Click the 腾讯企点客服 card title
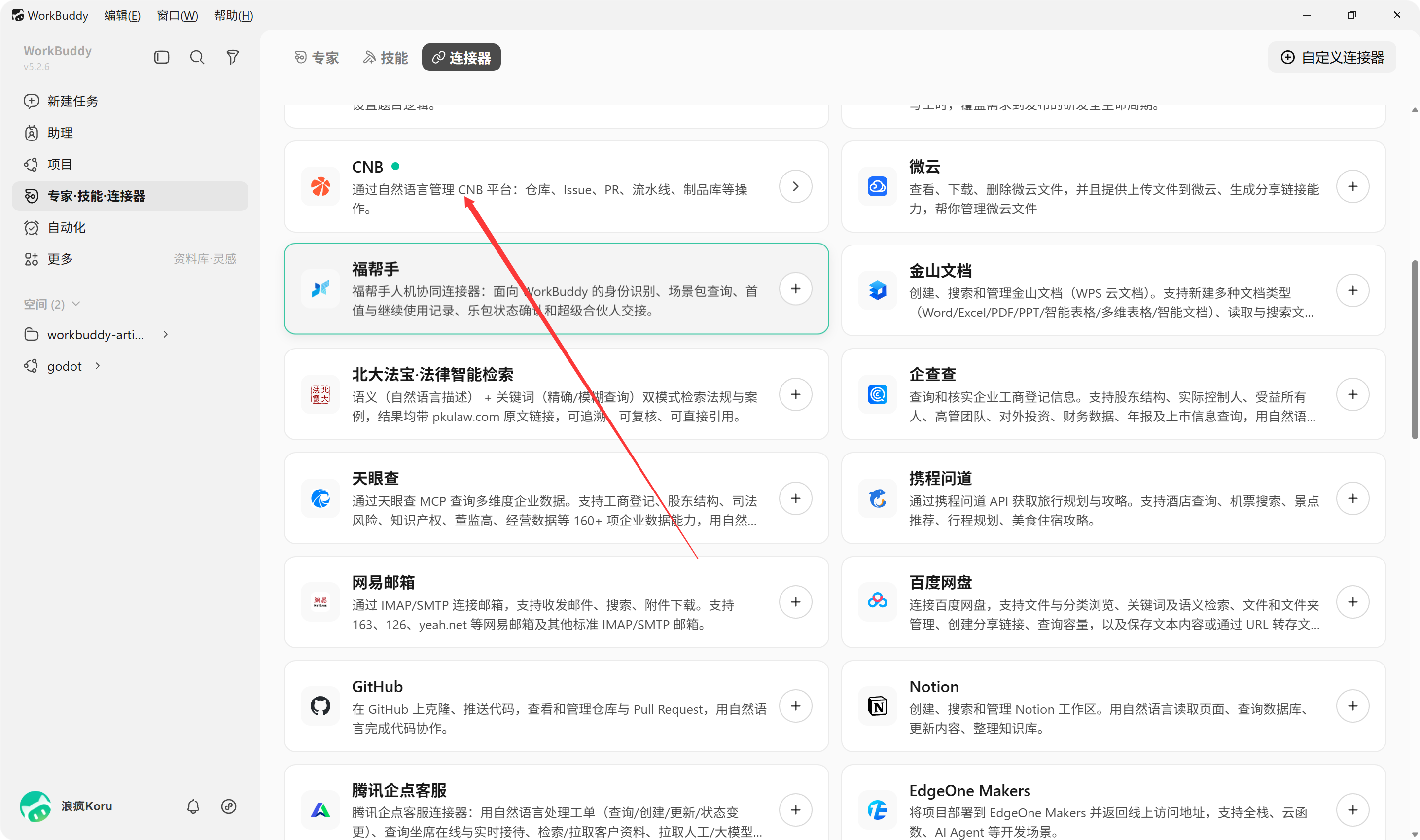Viewport: 1420px width, 840px height. 399,790
